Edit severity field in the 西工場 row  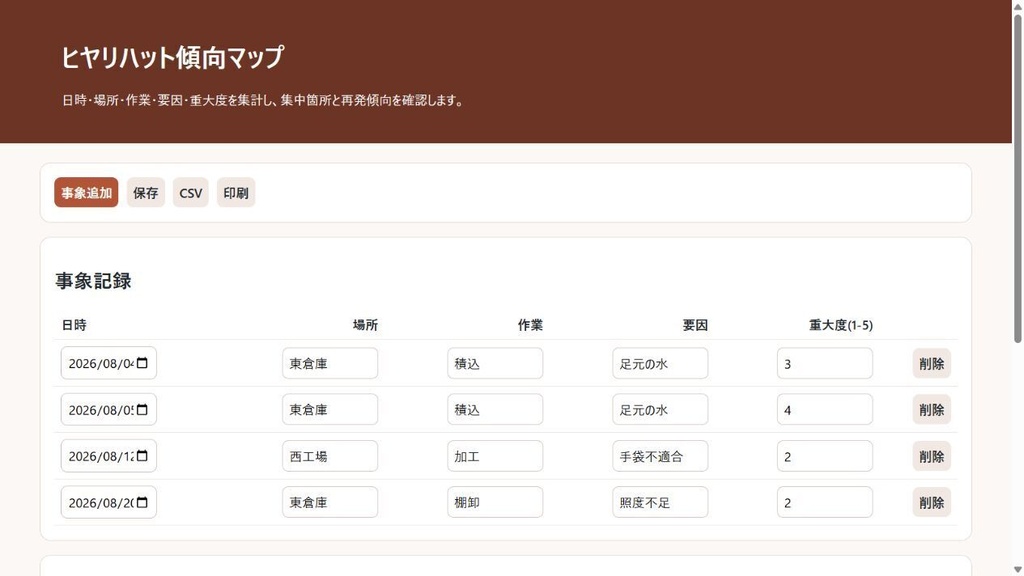pyautogui.click(x=825, y=456)
